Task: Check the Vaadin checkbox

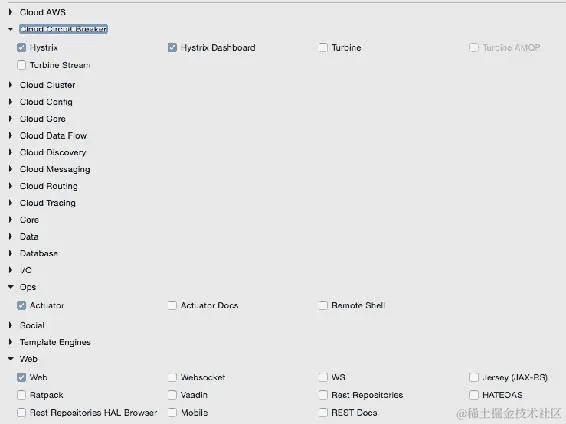Action: click(x=172, y=395)
